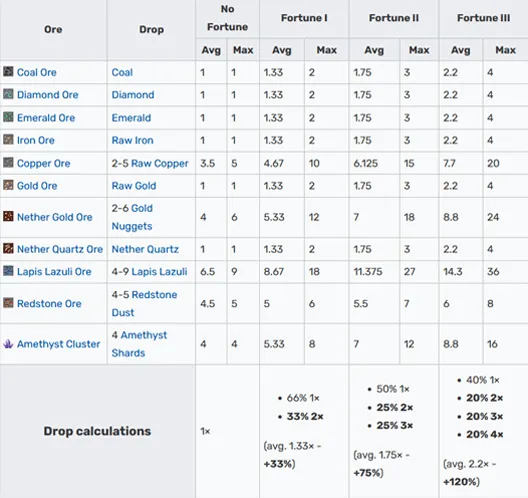
Task: Click the Lapis Lazuli Ore block icon
Action: click(x=8, y=271)
